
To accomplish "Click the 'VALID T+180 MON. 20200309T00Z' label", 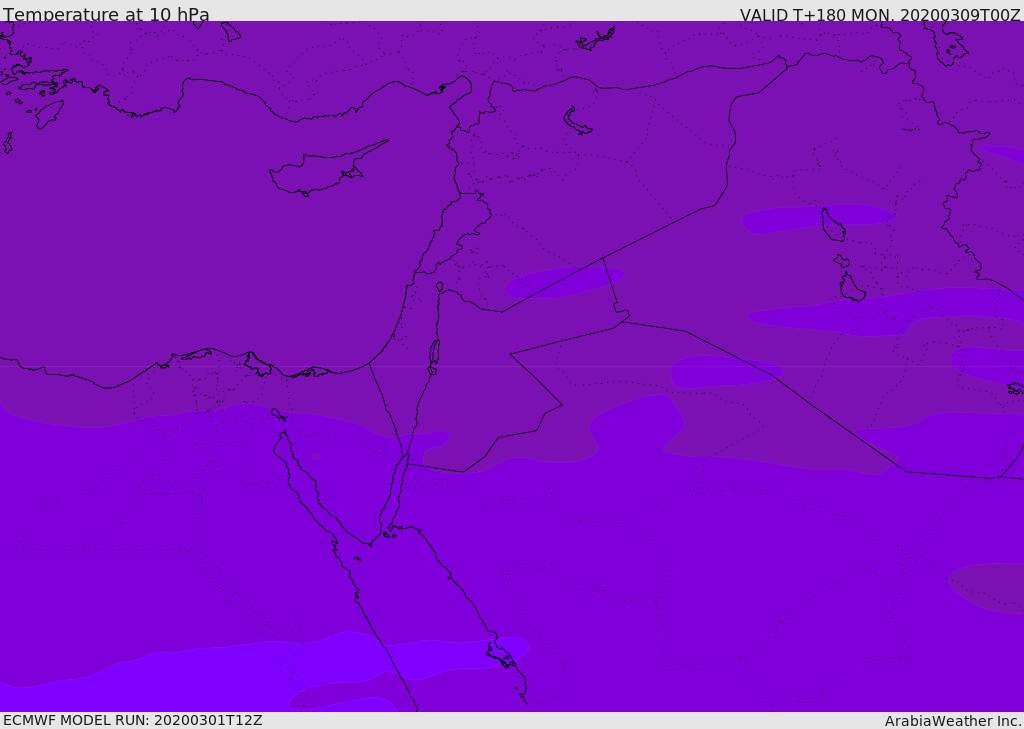I will coord(880,15).
